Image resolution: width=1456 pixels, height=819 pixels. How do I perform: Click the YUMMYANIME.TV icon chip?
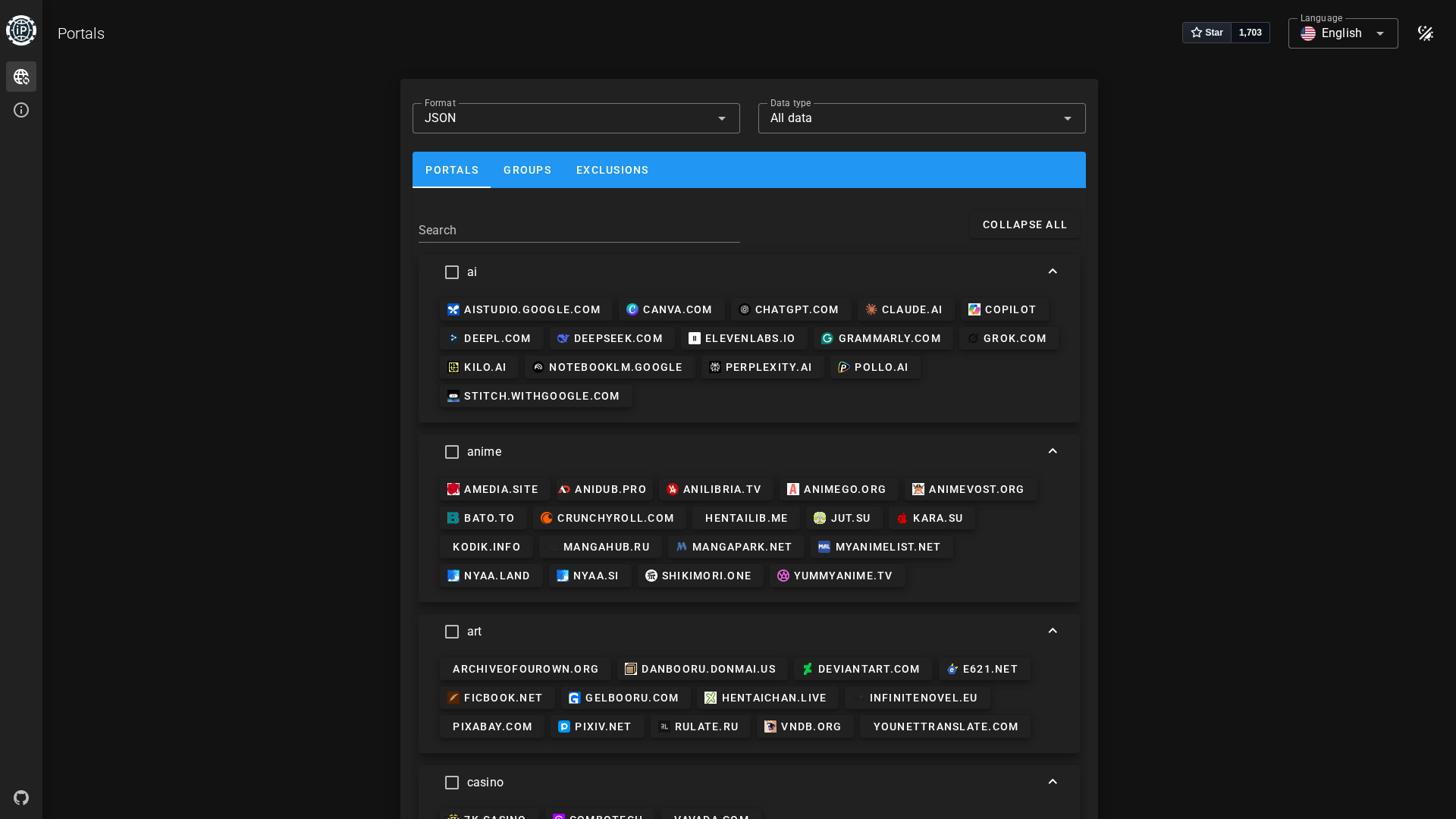(837, 576)
